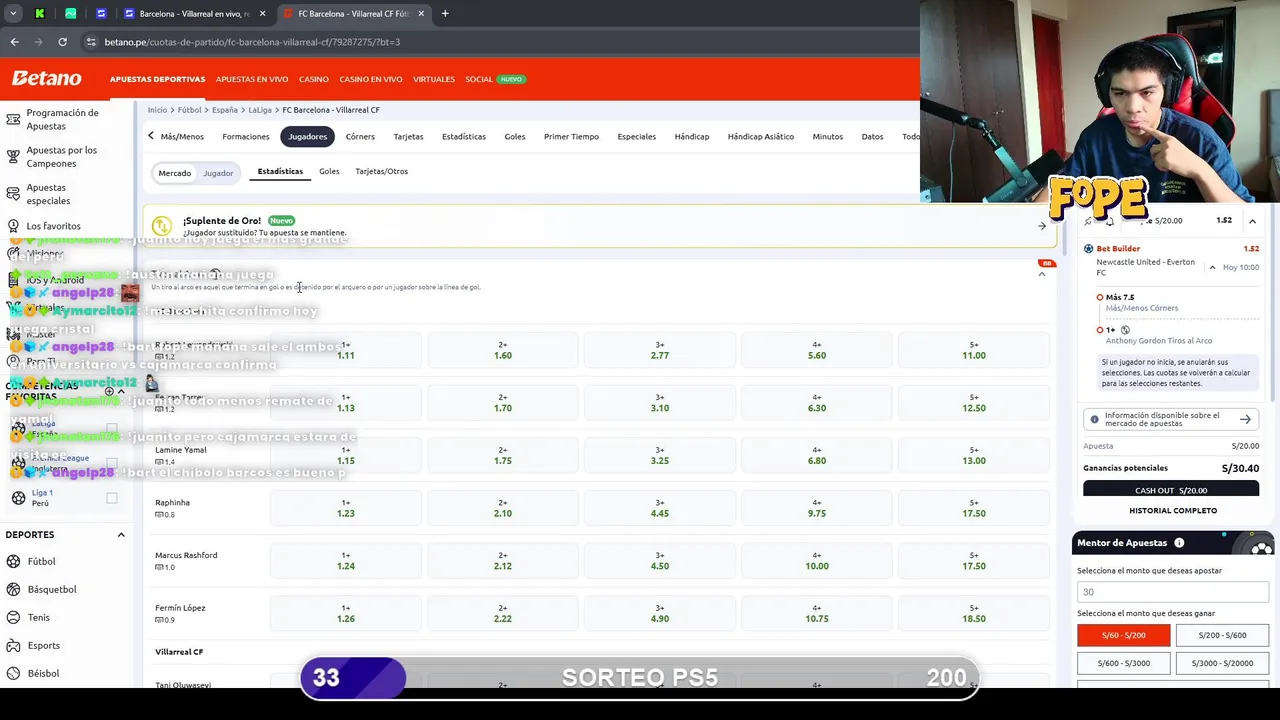Click the browser address bar URL
This screenshot has width=1280, height=720.
pos(252,42)
